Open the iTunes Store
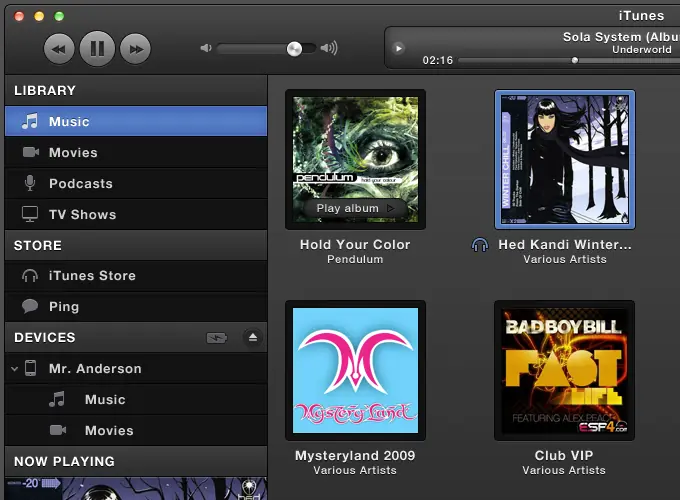Viewport: 680px width, 500px height. (136, 275)
